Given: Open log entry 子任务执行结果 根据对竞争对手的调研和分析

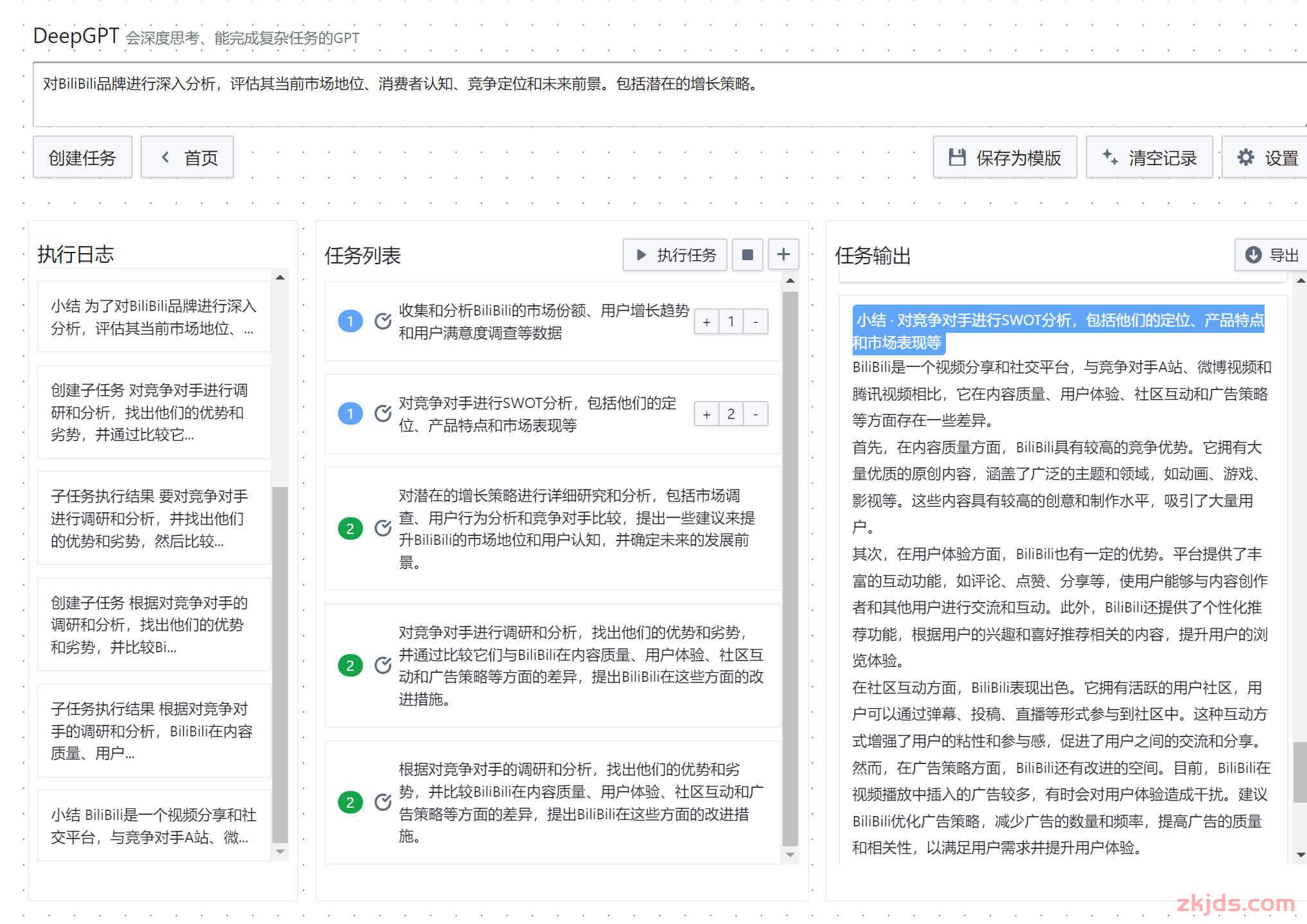Looking at the screenshot, I should pos(154,731).
